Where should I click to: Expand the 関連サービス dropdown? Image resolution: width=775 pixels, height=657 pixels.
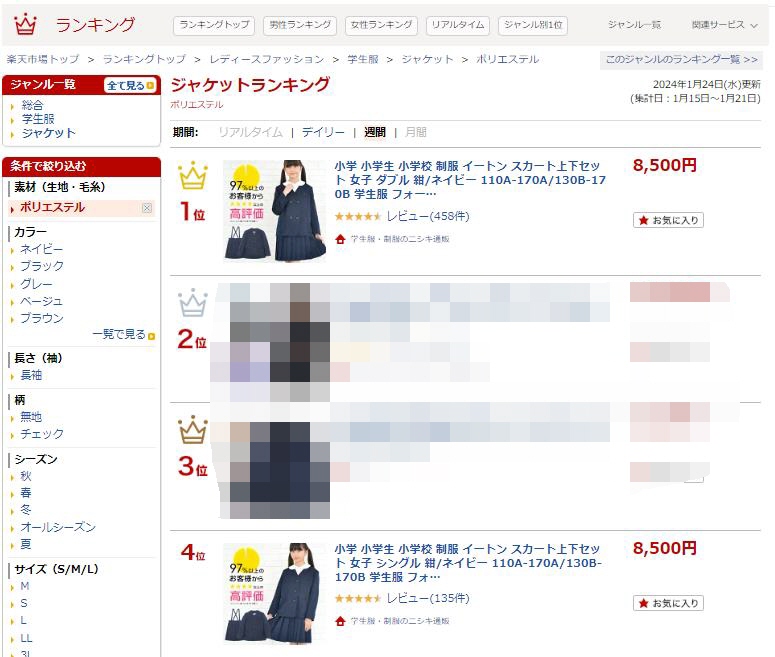click(724, 25)
